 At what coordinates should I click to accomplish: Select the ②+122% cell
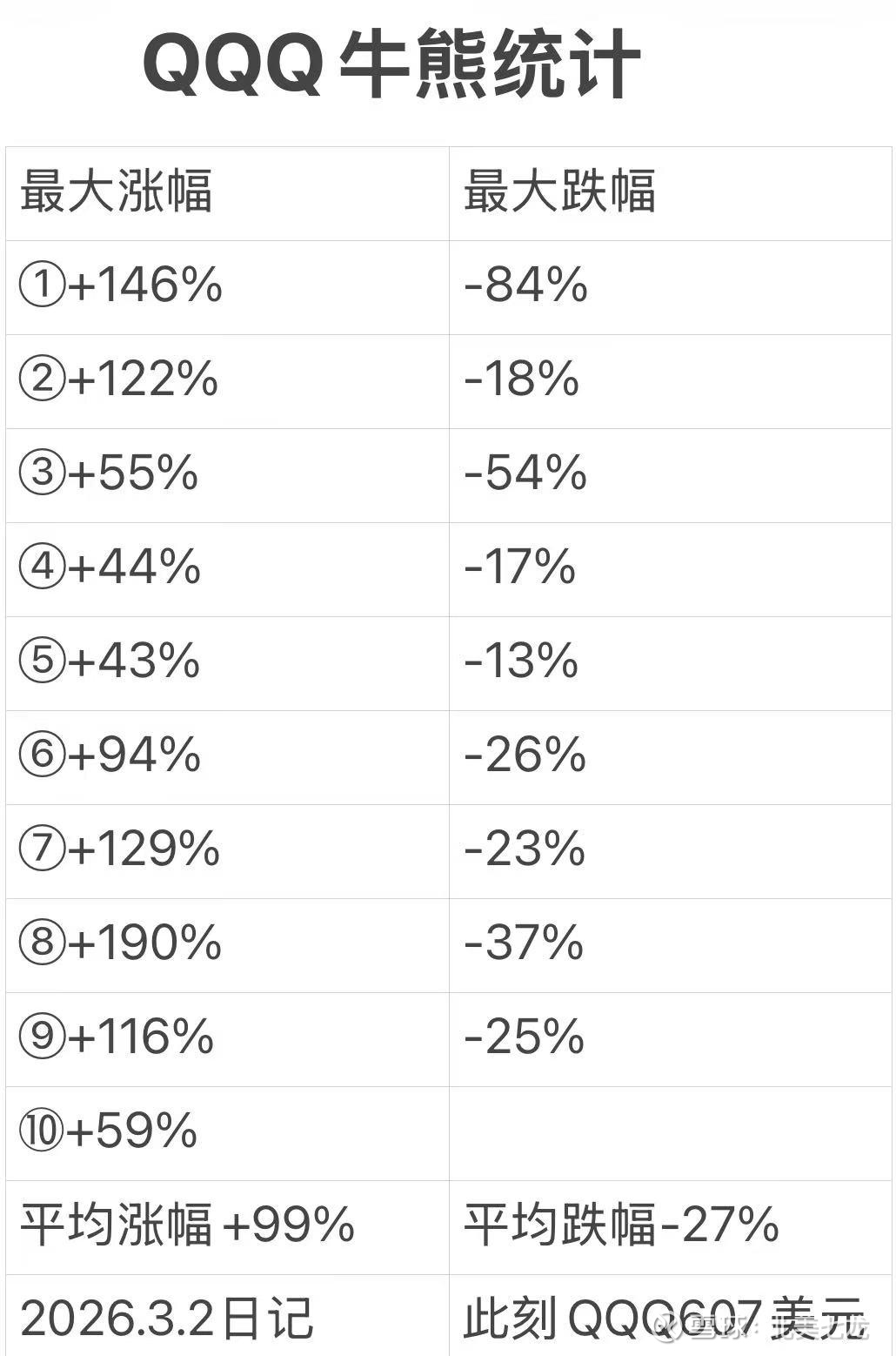click(x=119, y=379)
